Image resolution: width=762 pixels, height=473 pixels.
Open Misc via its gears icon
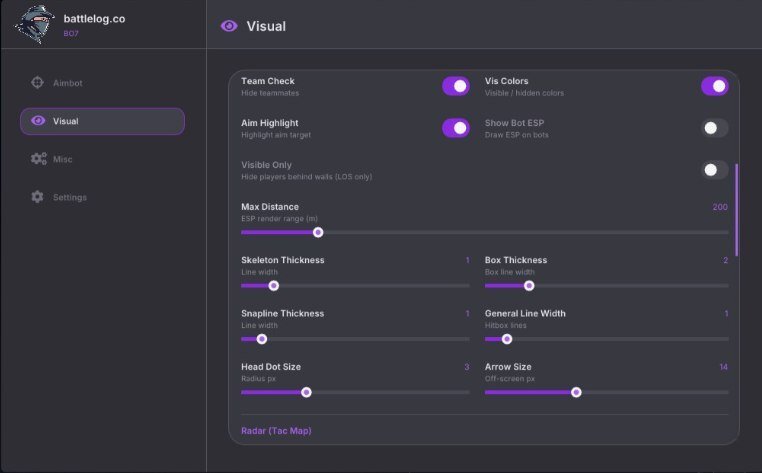click(39, 158)
